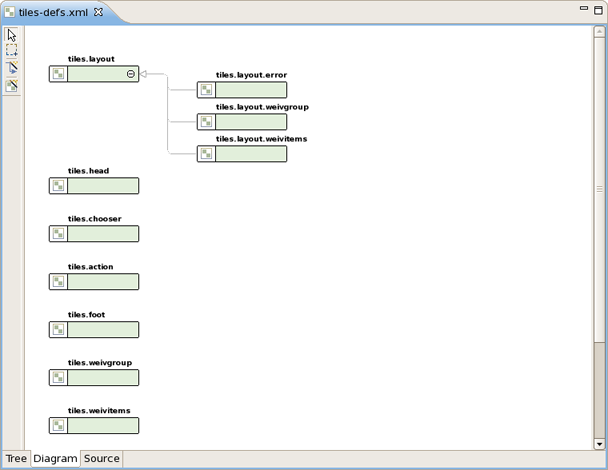Activate the marquee selection tool
Screen dimensions: 608x470
(x=12, y=51)
